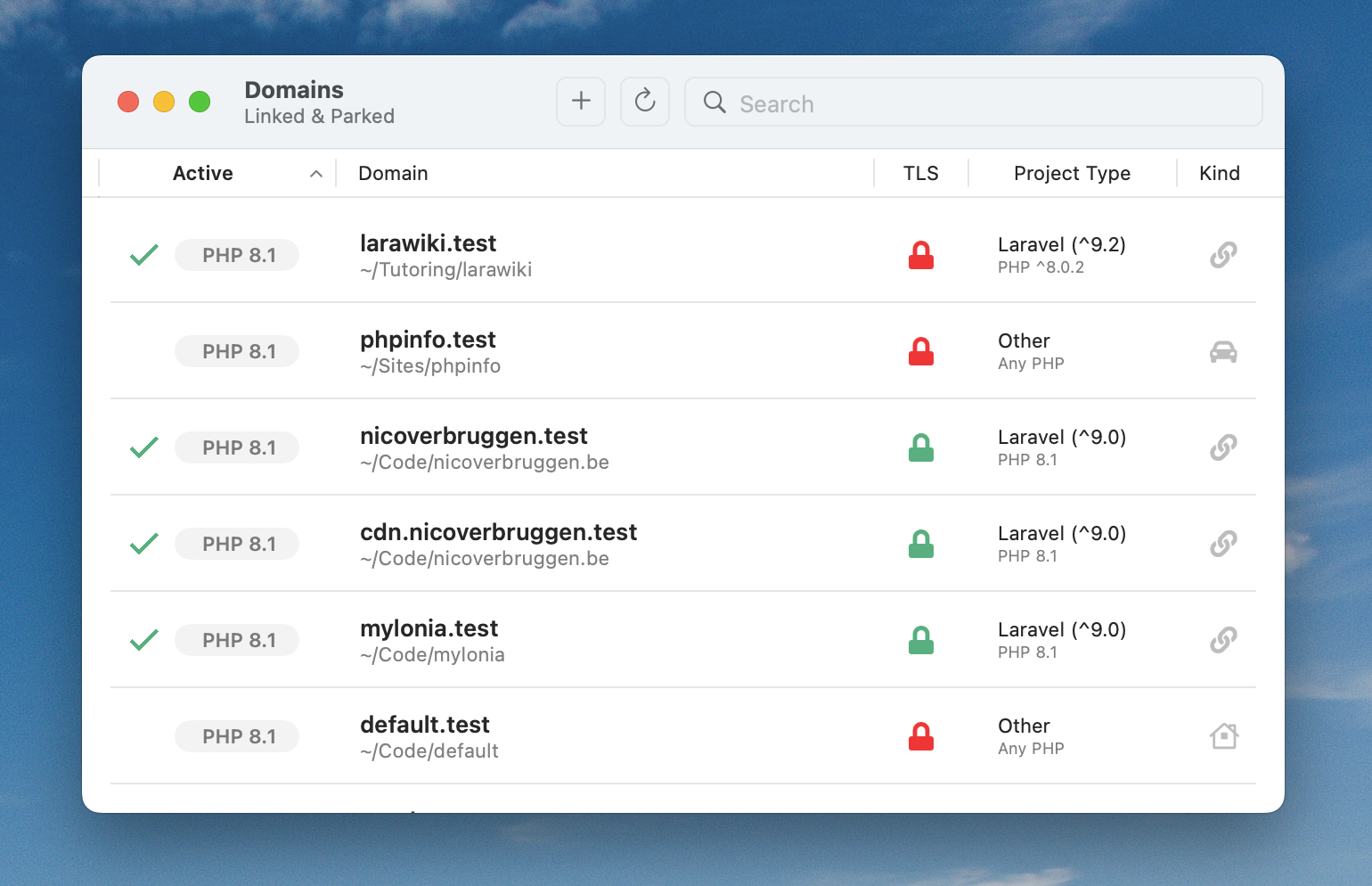Select the cdn.nicoverbruggen.test domain name
This screenshot has height=886, width=1372.
click(x=498, y=532)
